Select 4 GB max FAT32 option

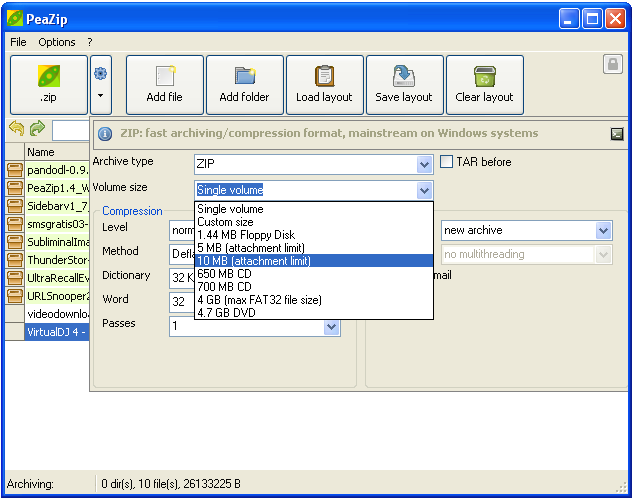314,300
